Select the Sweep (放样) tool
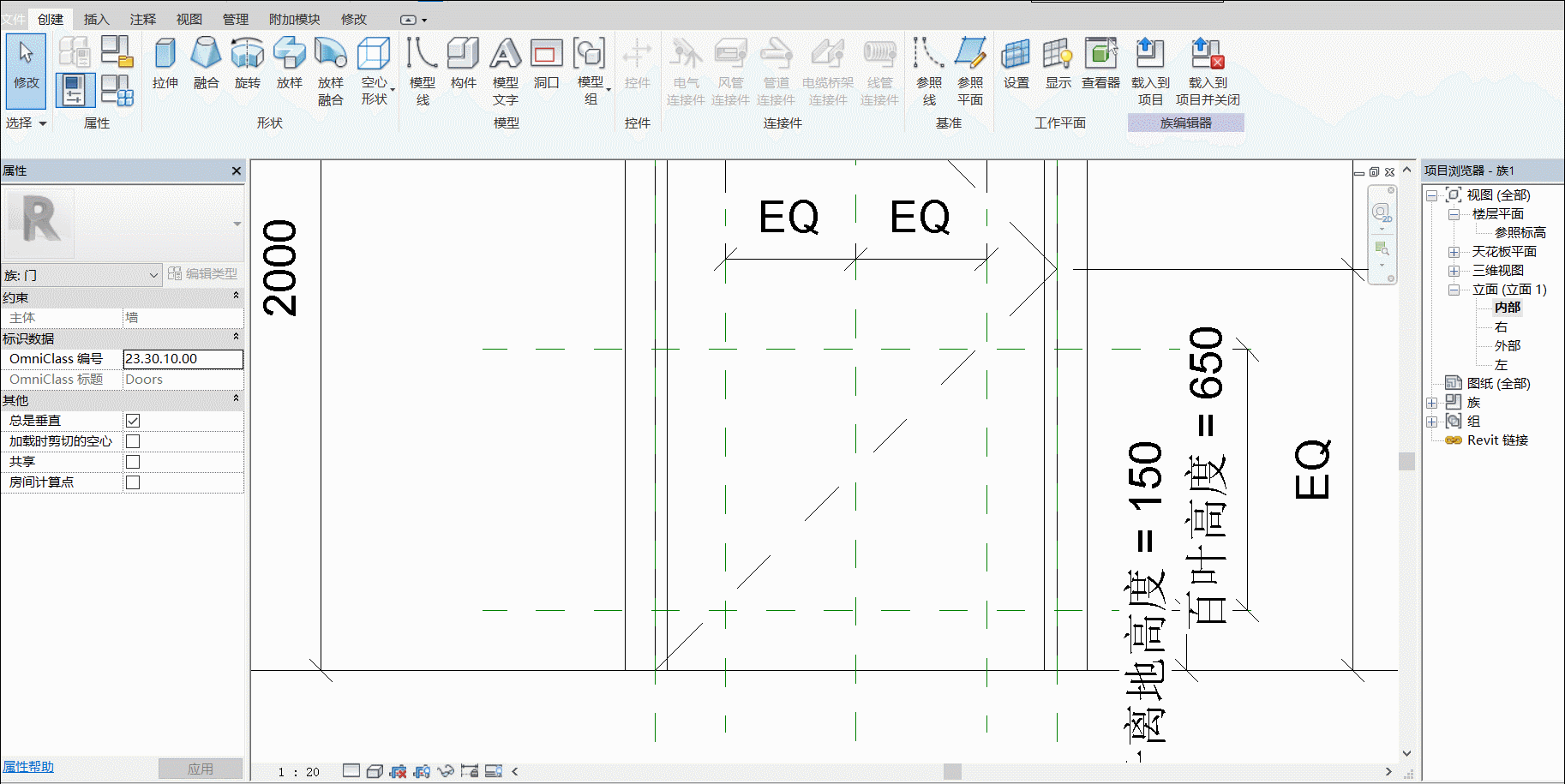This screenshot has width=1565, height=784. tap(290, 63)
